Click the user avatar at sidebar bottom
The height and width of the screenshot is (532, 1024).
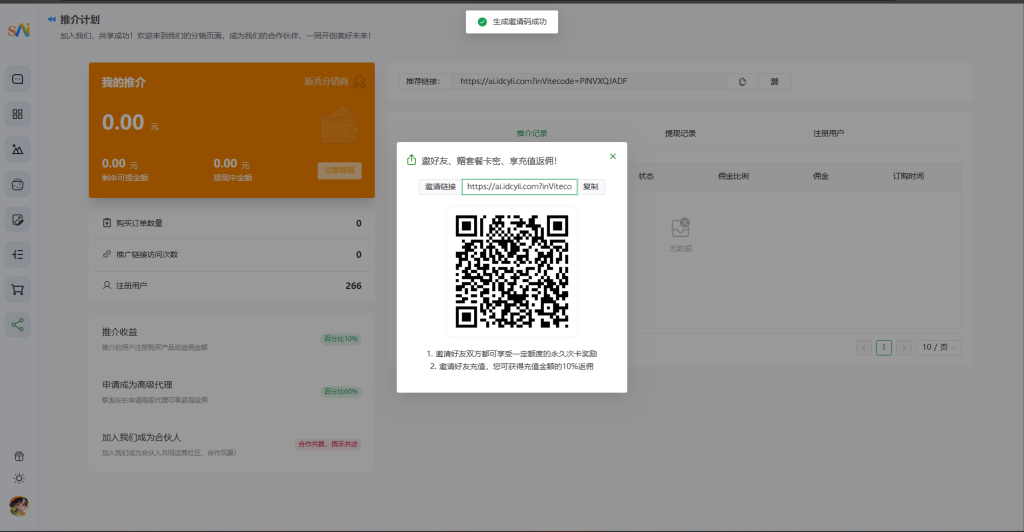click(18, 505)
